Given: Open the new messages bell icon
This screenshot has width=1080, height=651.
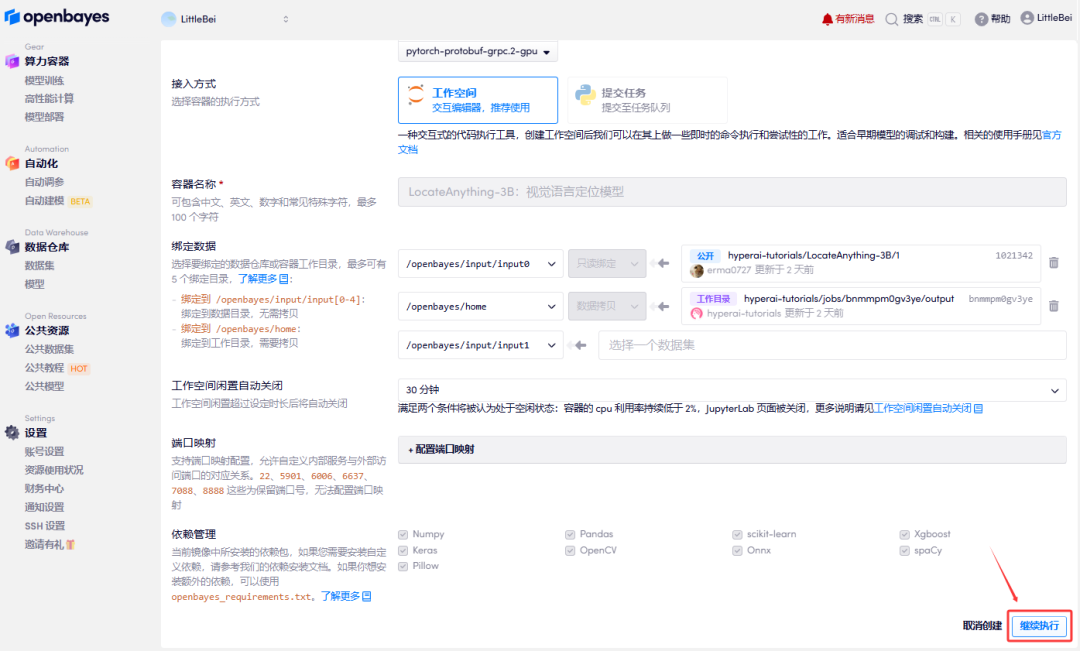Looking at the screenshot, I should (827, 19).
